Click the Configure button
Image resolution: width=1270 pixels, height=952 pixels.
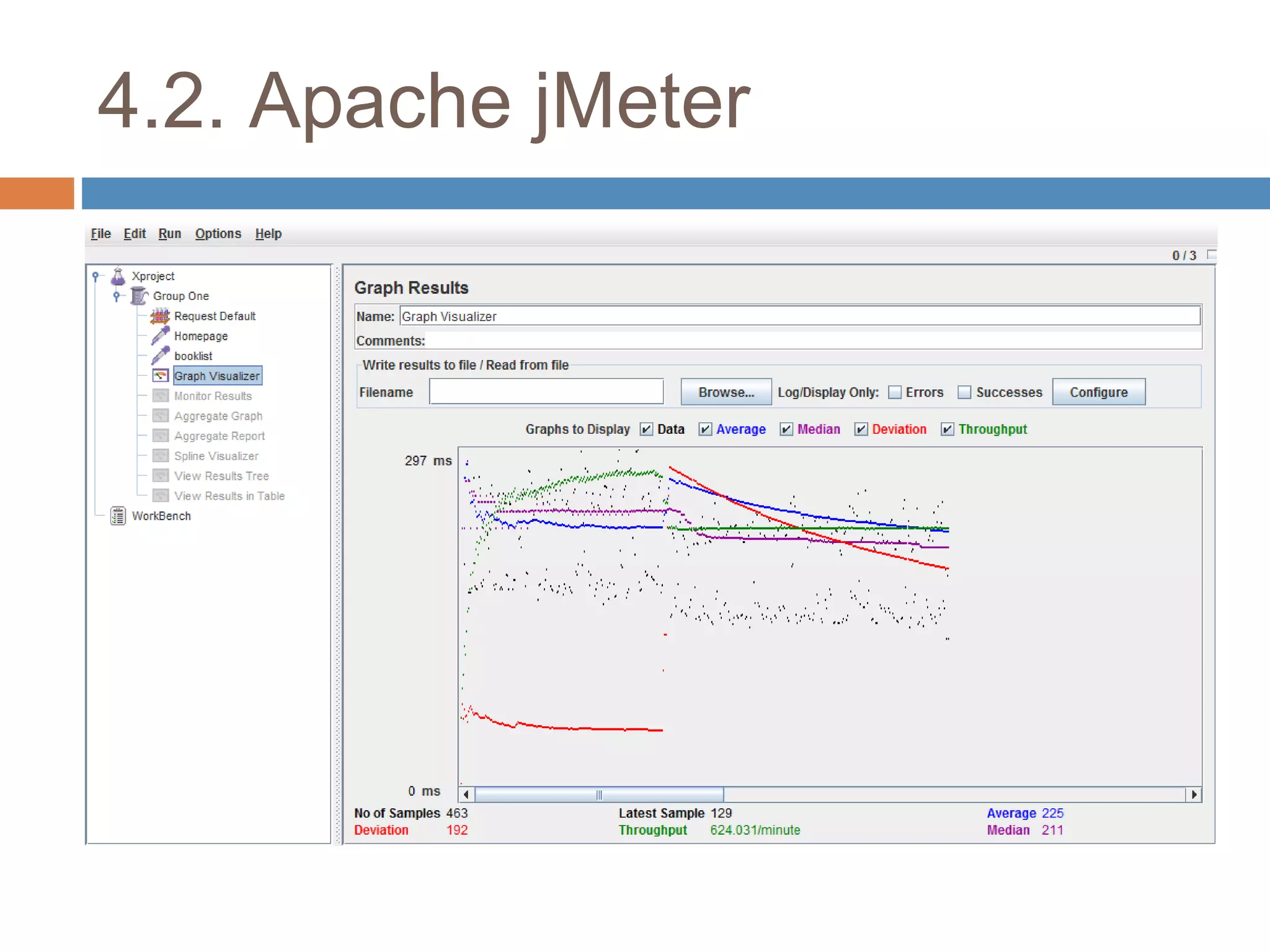click(x=1099, y=392)
